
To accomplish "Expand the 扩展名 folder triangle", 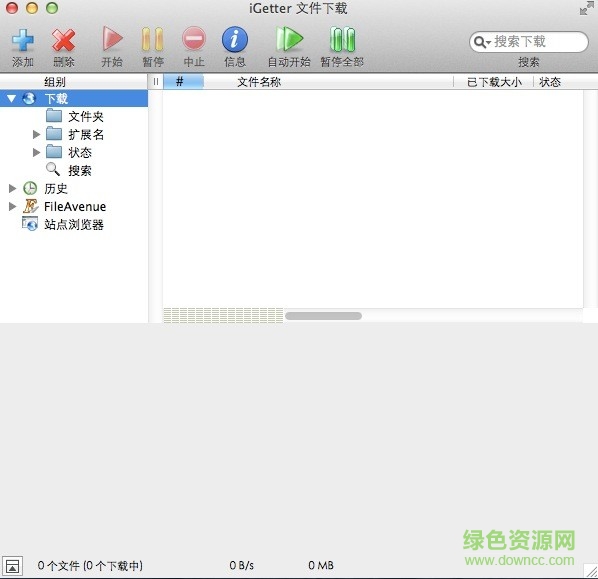I will click(37, 134).
